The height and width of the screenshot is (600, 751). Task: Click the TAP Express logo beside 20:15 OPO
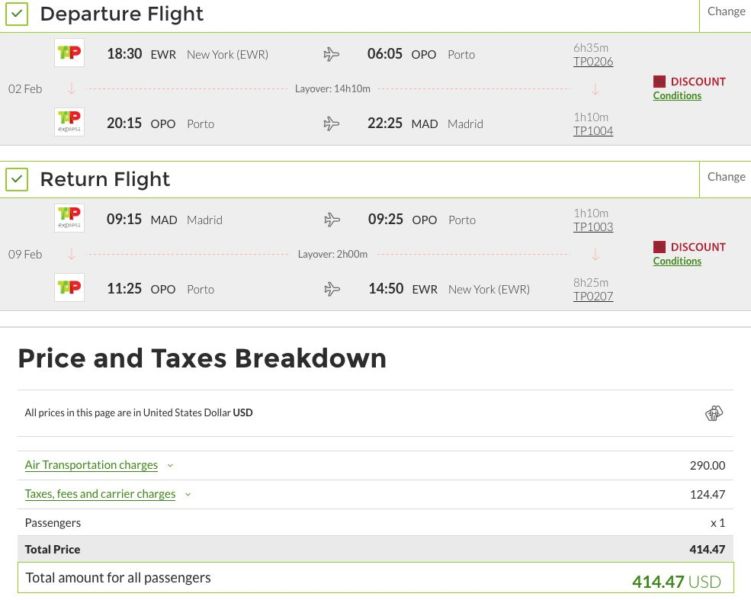(x=69, y=123)
